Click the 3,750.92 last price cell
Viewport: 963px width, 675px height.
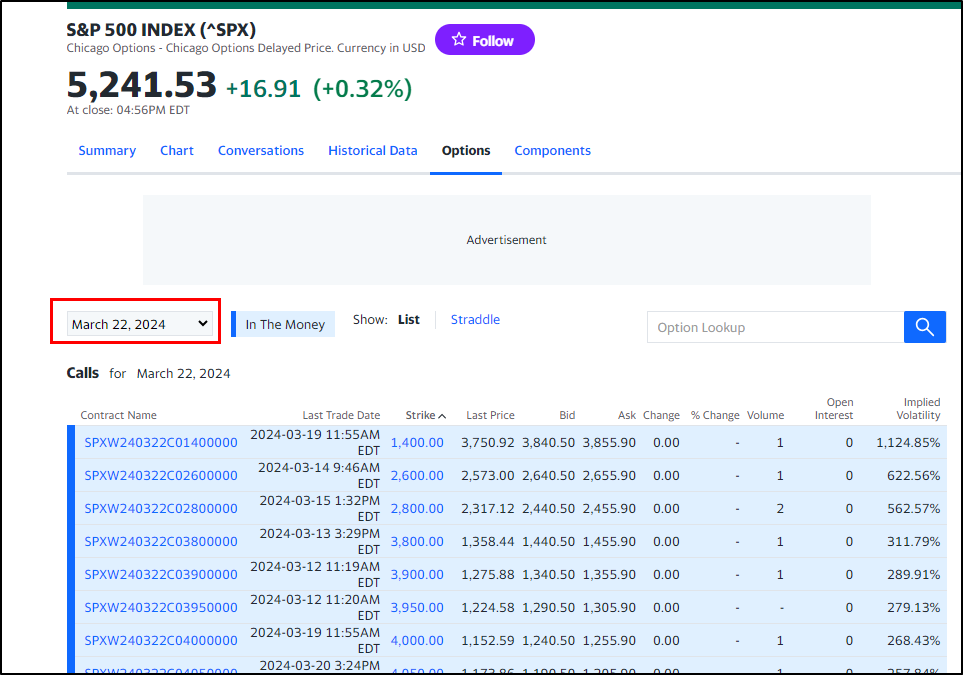[x=488, y=442]
